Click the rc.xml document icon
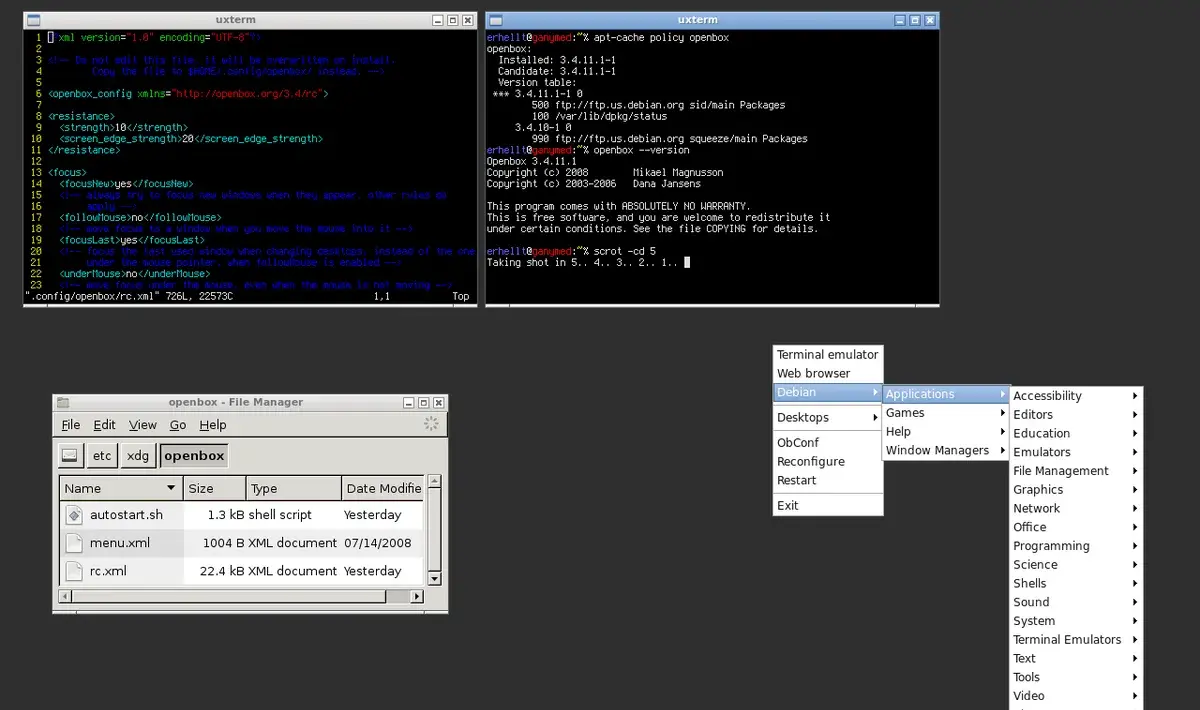Screen dimensions: 1200x710 74,571
